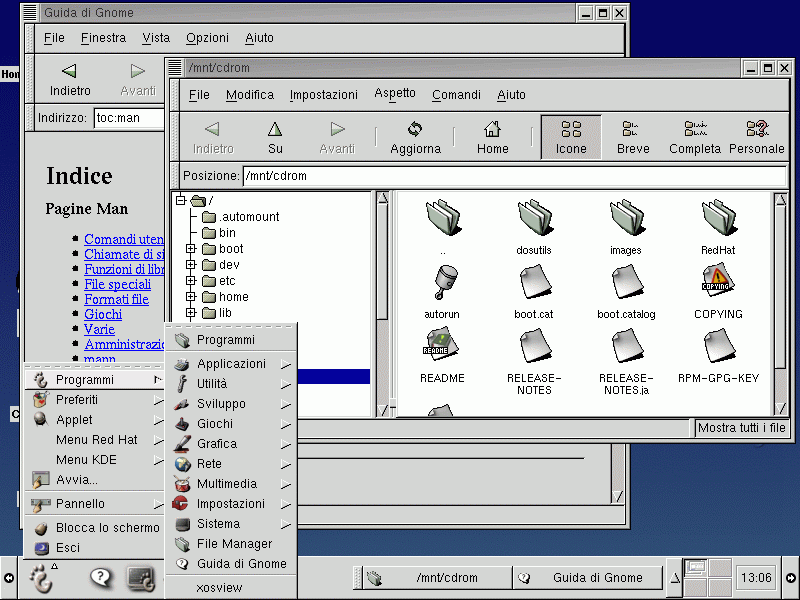Select the autorun file icon
Image resolution: width=800 pixels, height=600 pixels.
[x=441, y=286]
